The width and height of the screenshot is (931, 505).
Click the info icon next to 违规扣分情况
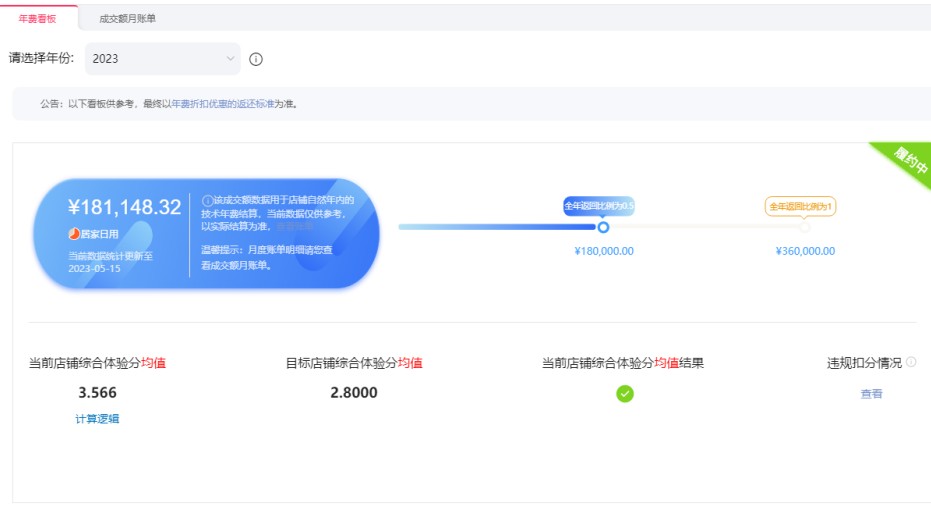(x=911, y=362)
